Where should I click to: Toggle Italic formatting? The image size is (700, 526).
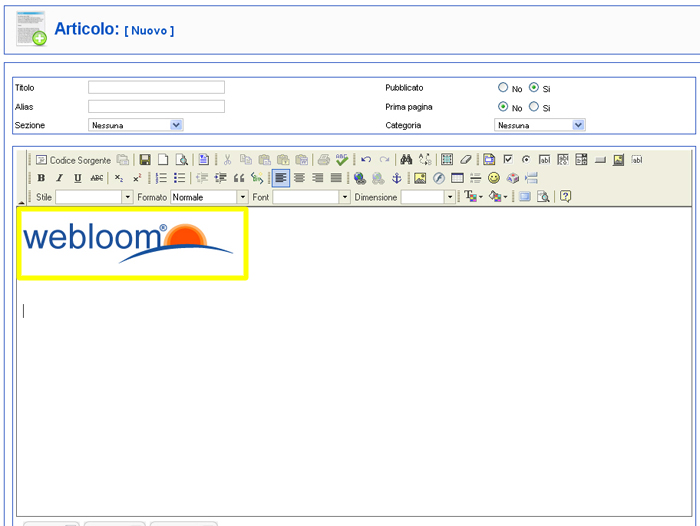click(59, 178)
